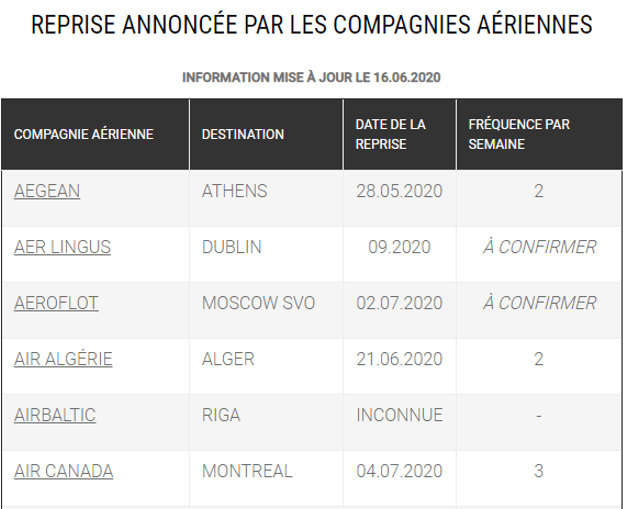Select the RIGA destination cell
Viewport: 623px width, 509px height.
(x=266, y=423)
